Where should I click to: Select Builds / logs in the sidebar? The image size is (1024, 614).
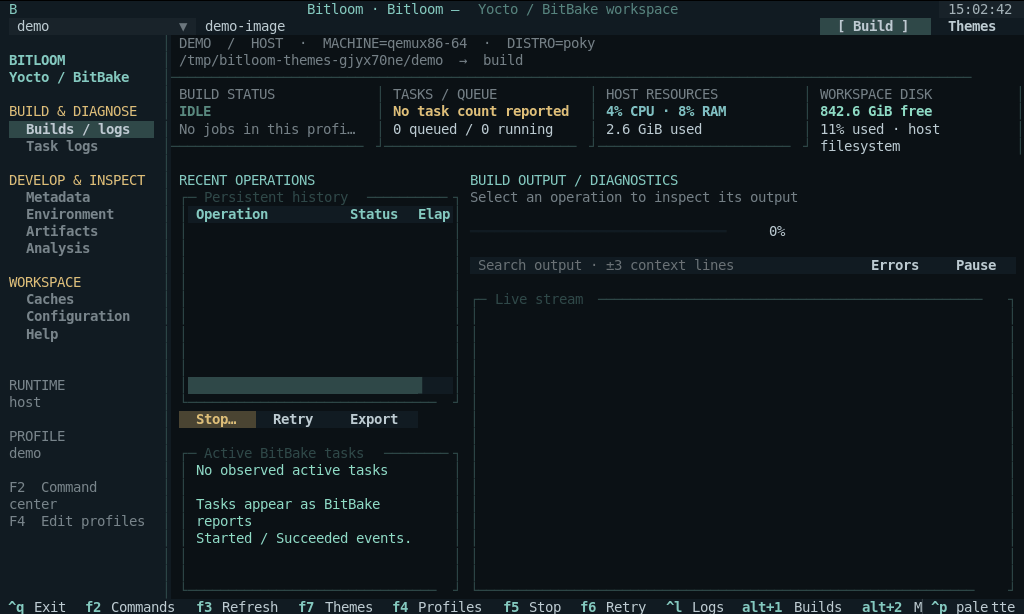pyautogui.click(x=82, y=129)
